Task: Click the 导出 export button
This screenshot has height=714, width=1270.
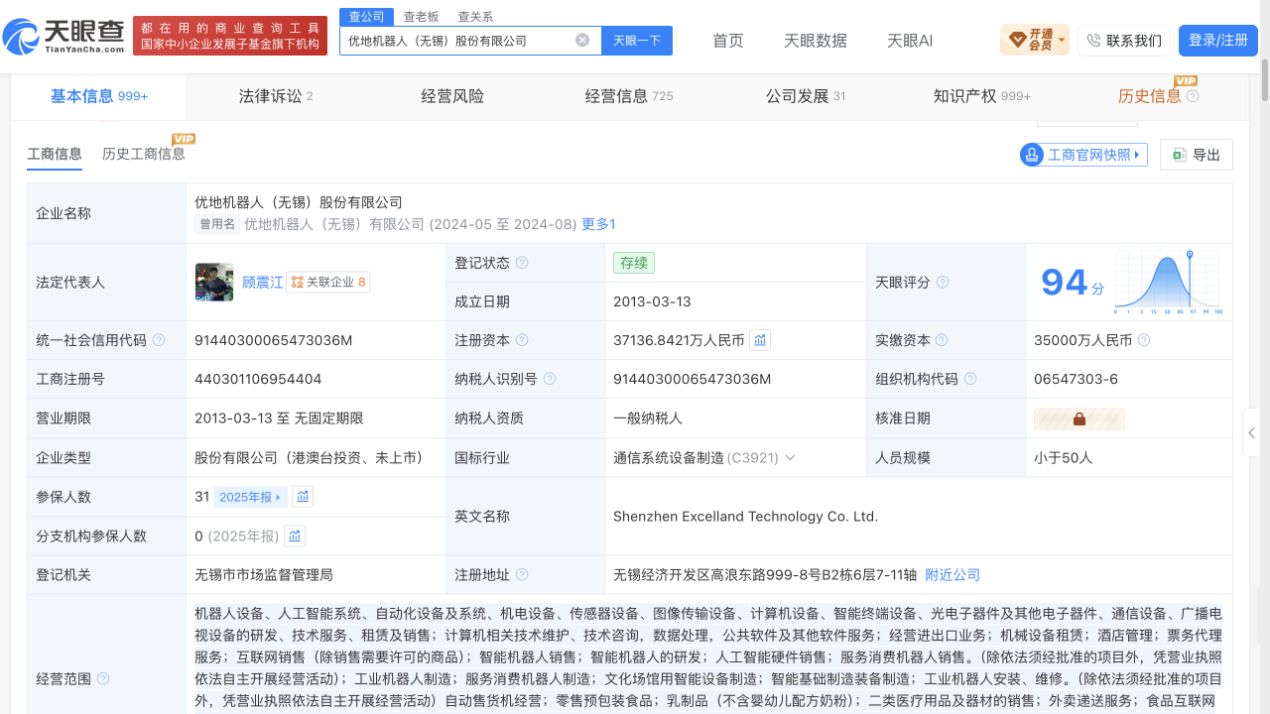Action: pos(1197,155)
